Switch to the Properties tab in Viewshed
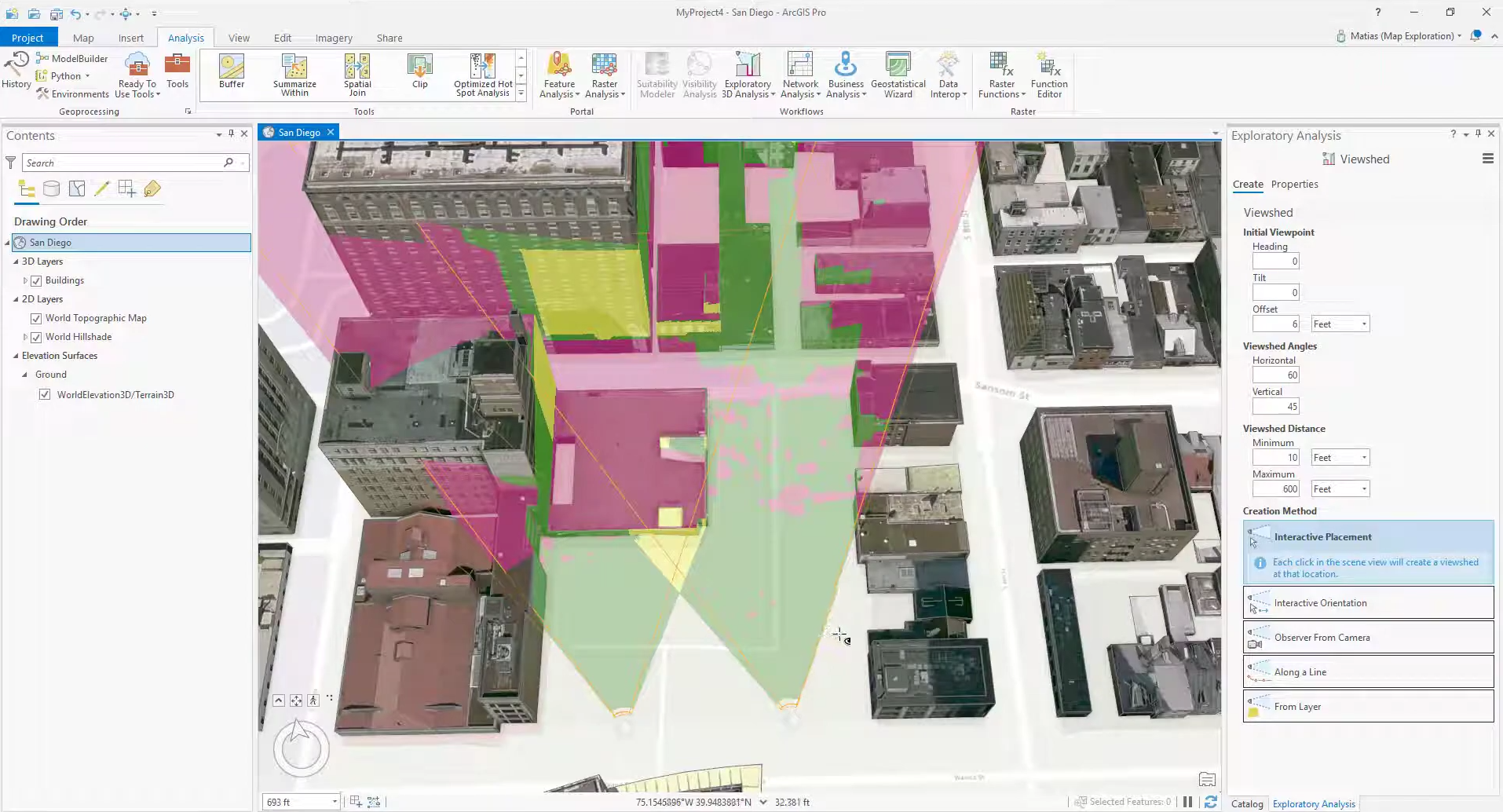The width and height of the screenshot is (1503, 812). pos(1294,185)
